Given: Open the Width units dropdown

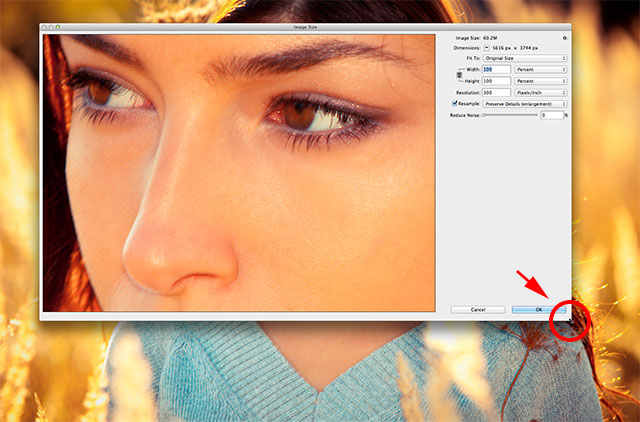Looking at the screenshot, I should tap(541, 69).
